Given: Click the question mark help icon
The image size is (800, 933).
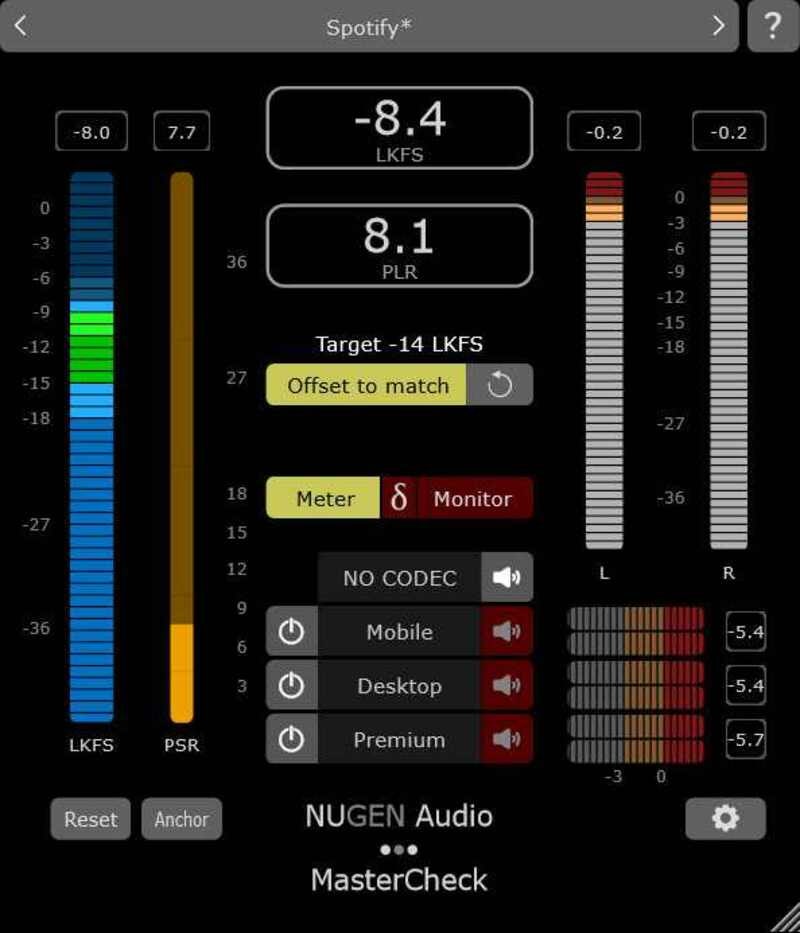Looking at the screenshot, I should pos(773,27).
